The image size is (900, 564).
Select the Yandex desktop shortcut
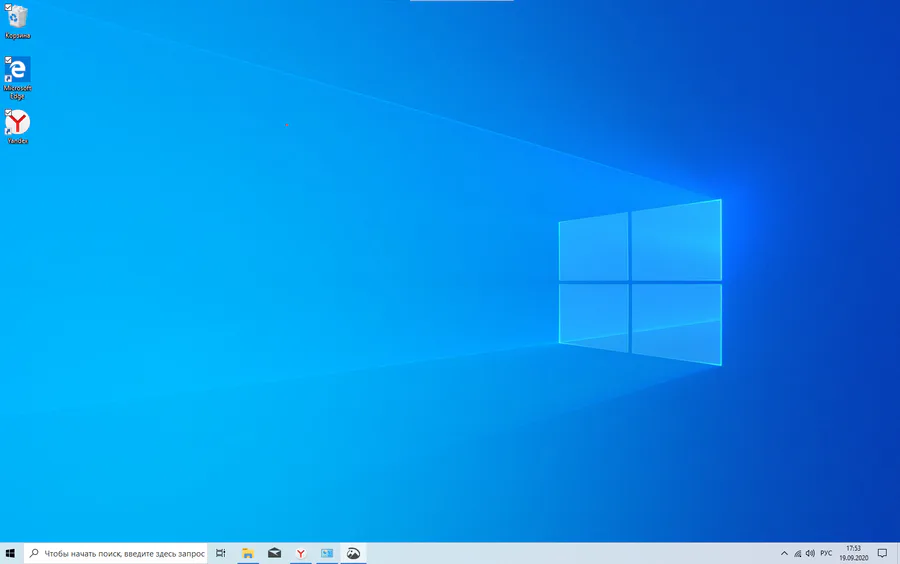pyautogui.click(x=17, y=127)
